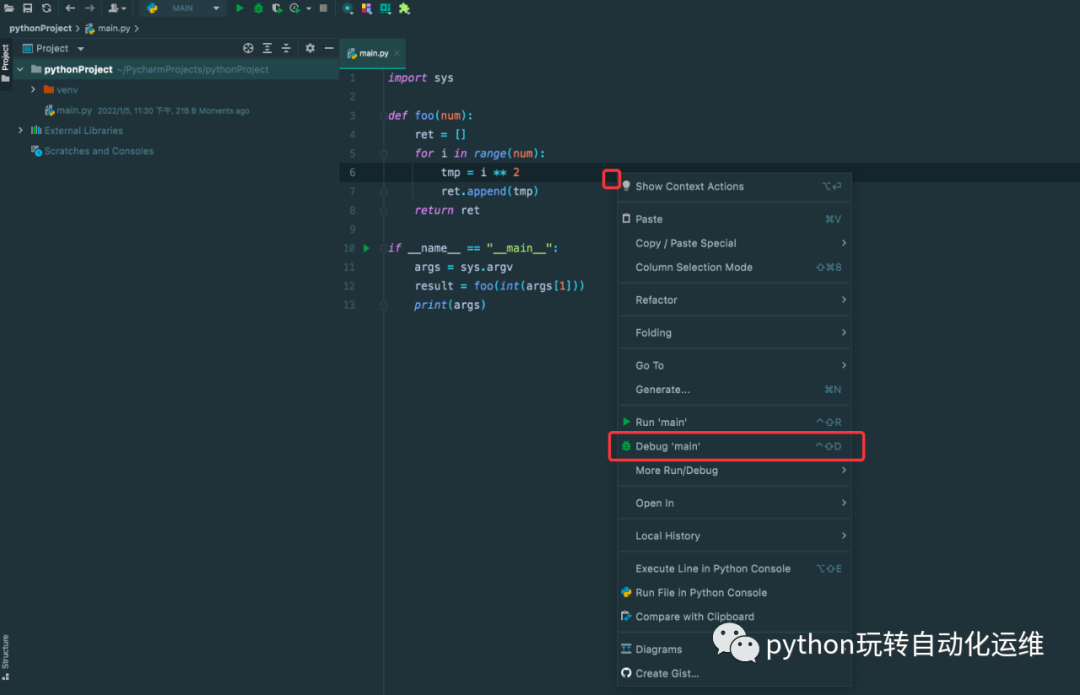This screenshot has width=1080, height=695.
Task: Click the run gutter arrow at line 10
Action: pos(366,248)
